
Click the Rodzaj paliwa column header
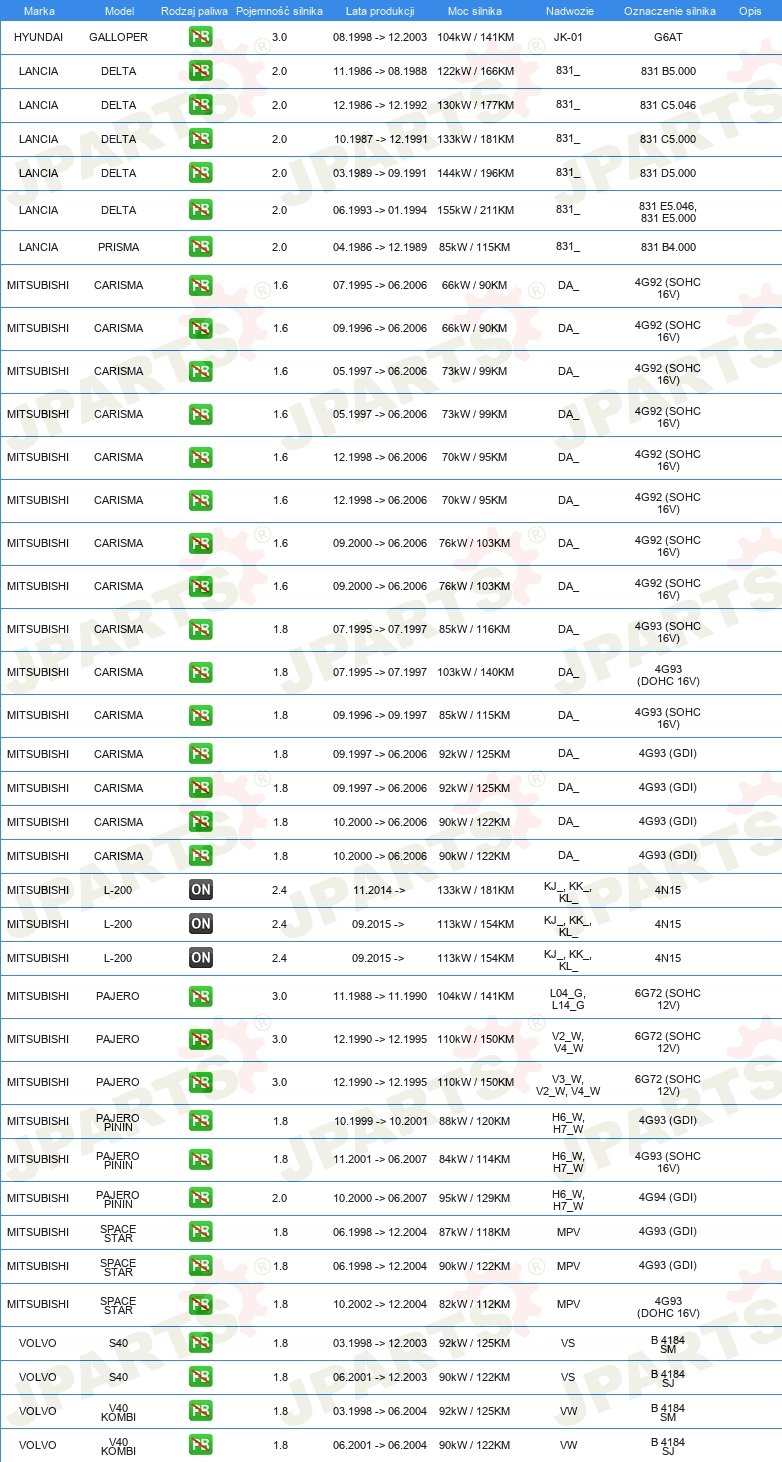point(195,11)
